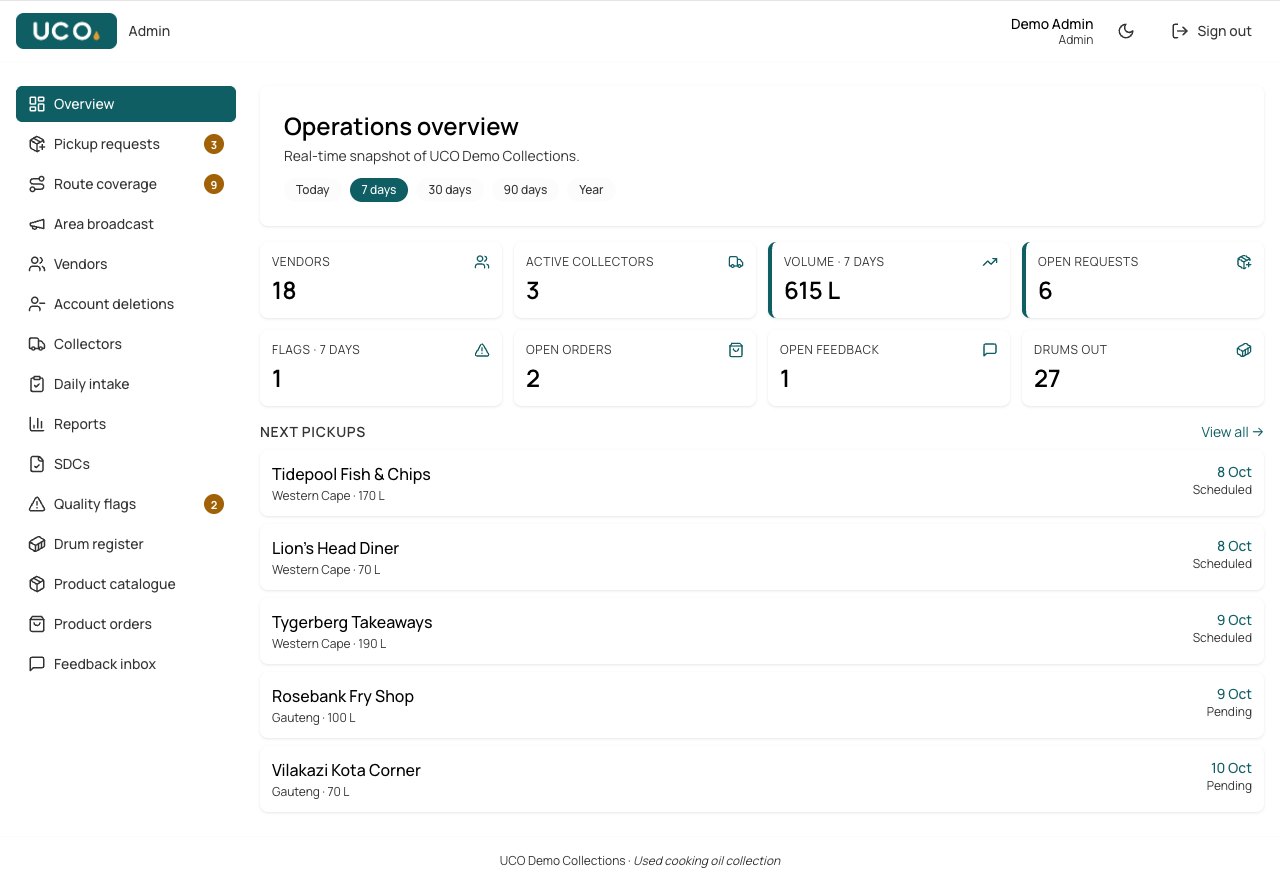This screenshot has width=1280, height=885.
Task: Toggle dark mode with the moon icon
Action: (1126, 31)
